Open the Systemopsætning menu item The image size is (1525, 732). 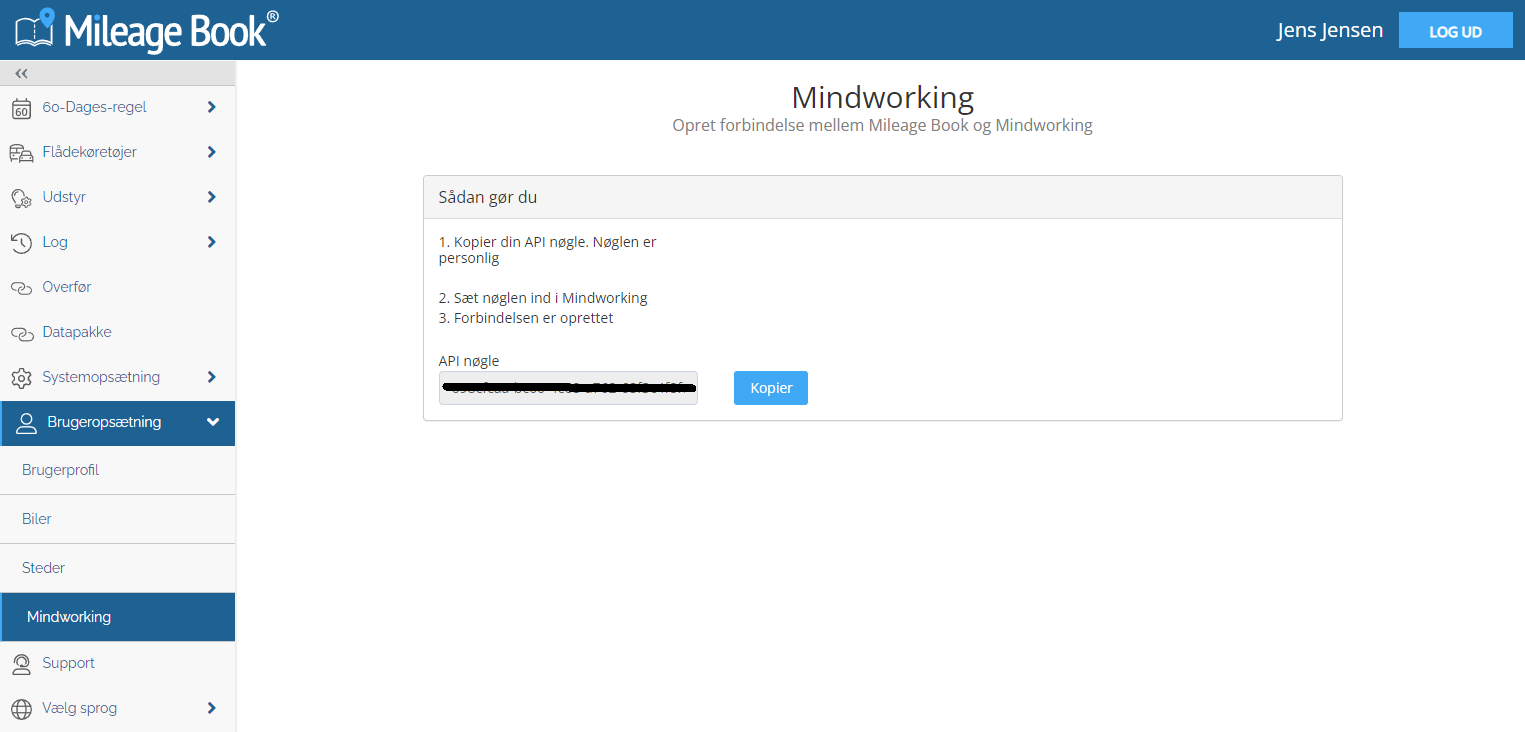pyautogui.click(x=118, y=377)
